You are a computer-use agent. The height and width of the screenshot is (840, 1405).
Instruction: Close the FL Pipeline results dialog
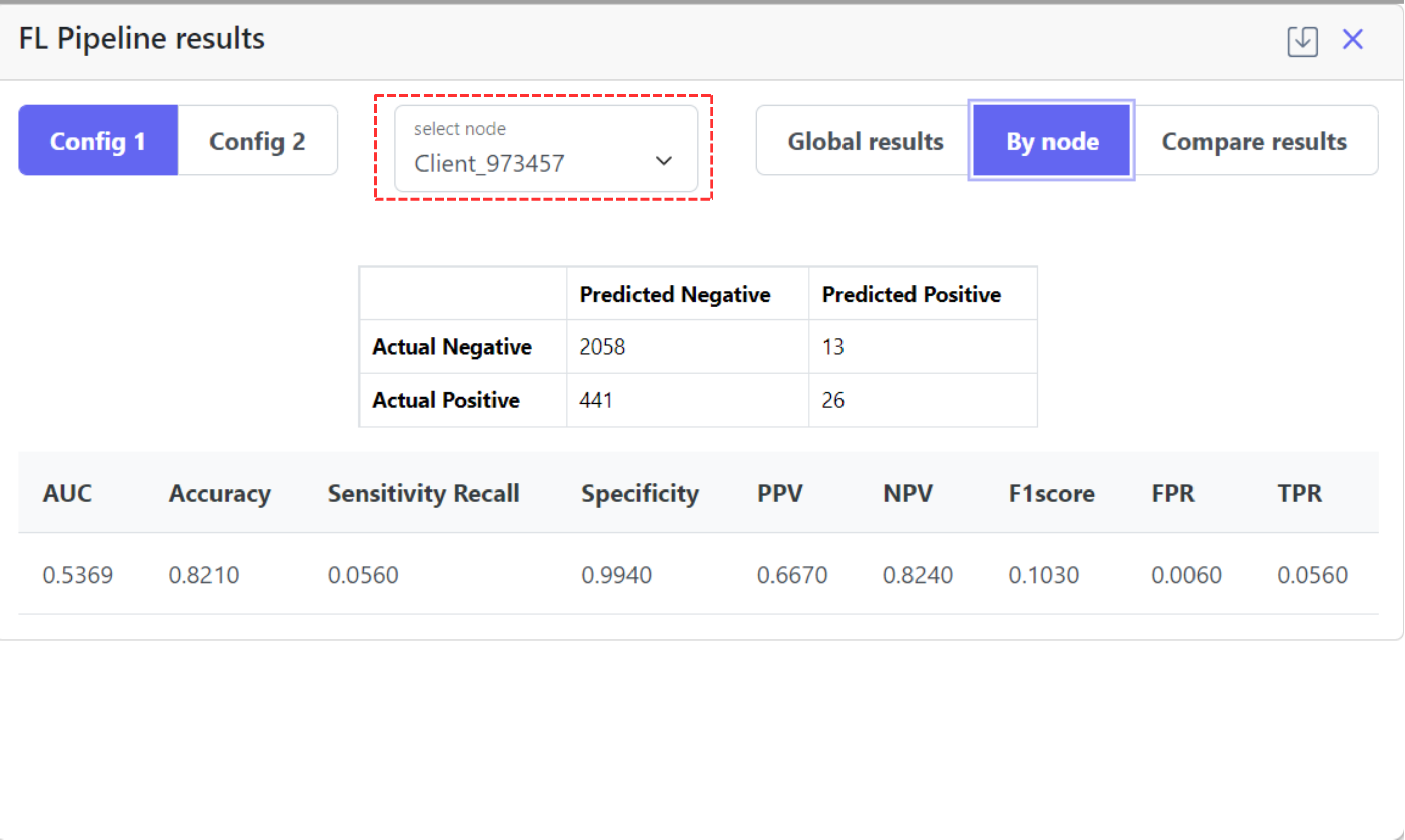1353,40
